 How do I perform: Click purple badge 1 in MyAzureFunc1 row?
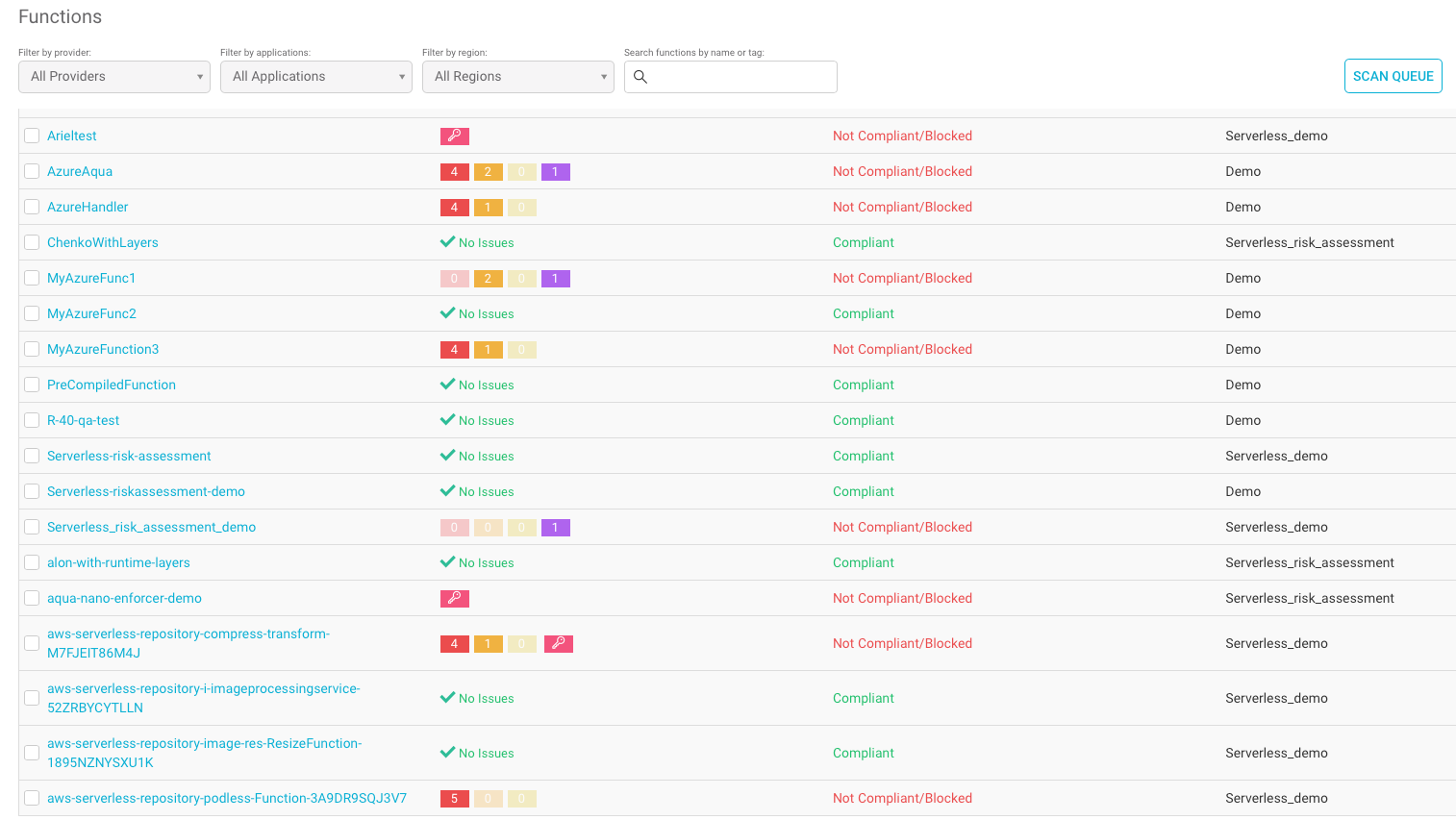tap(556, 279)
